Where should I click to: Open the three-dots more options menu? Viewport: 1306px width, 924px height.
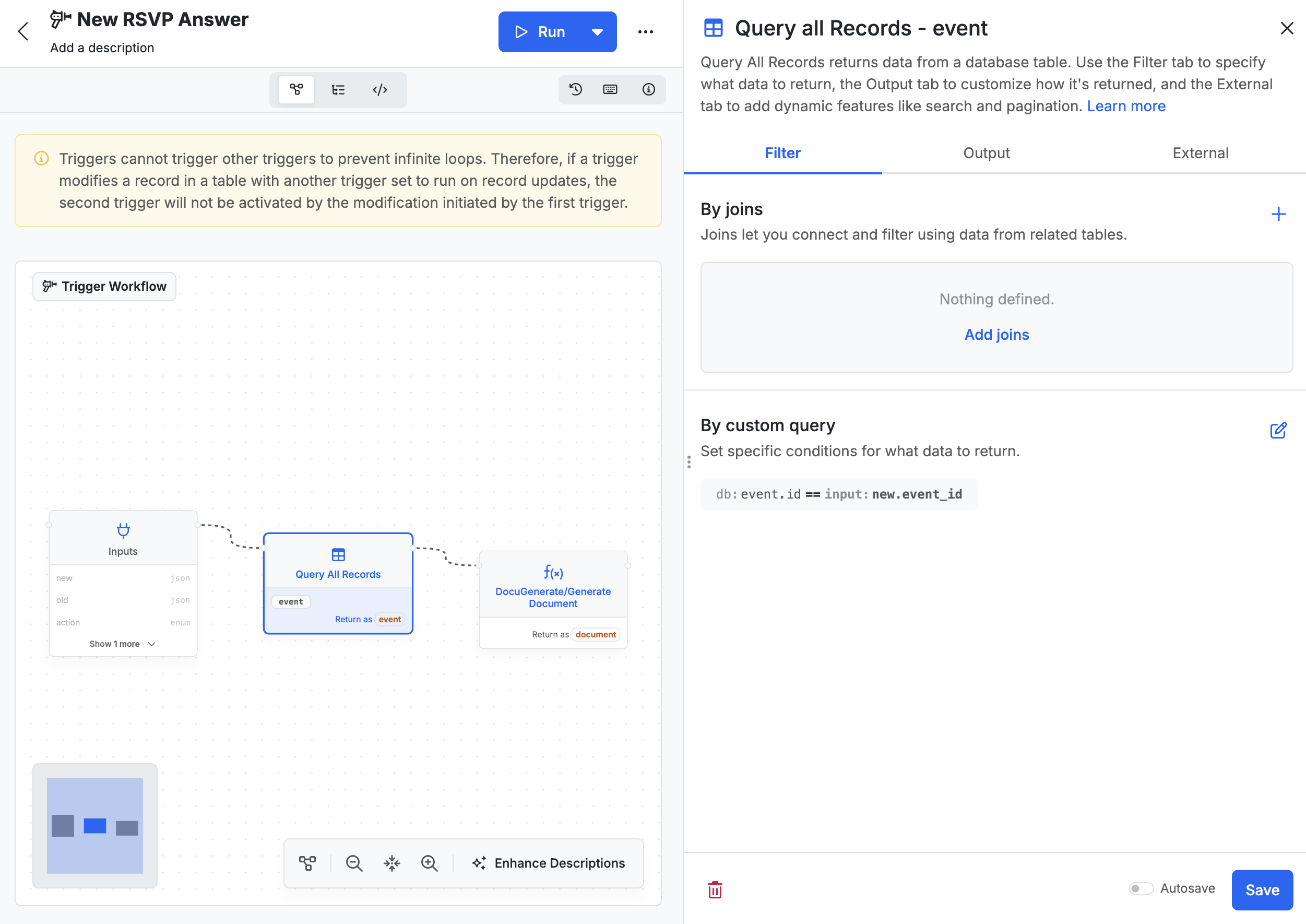[x=646, y=32]
